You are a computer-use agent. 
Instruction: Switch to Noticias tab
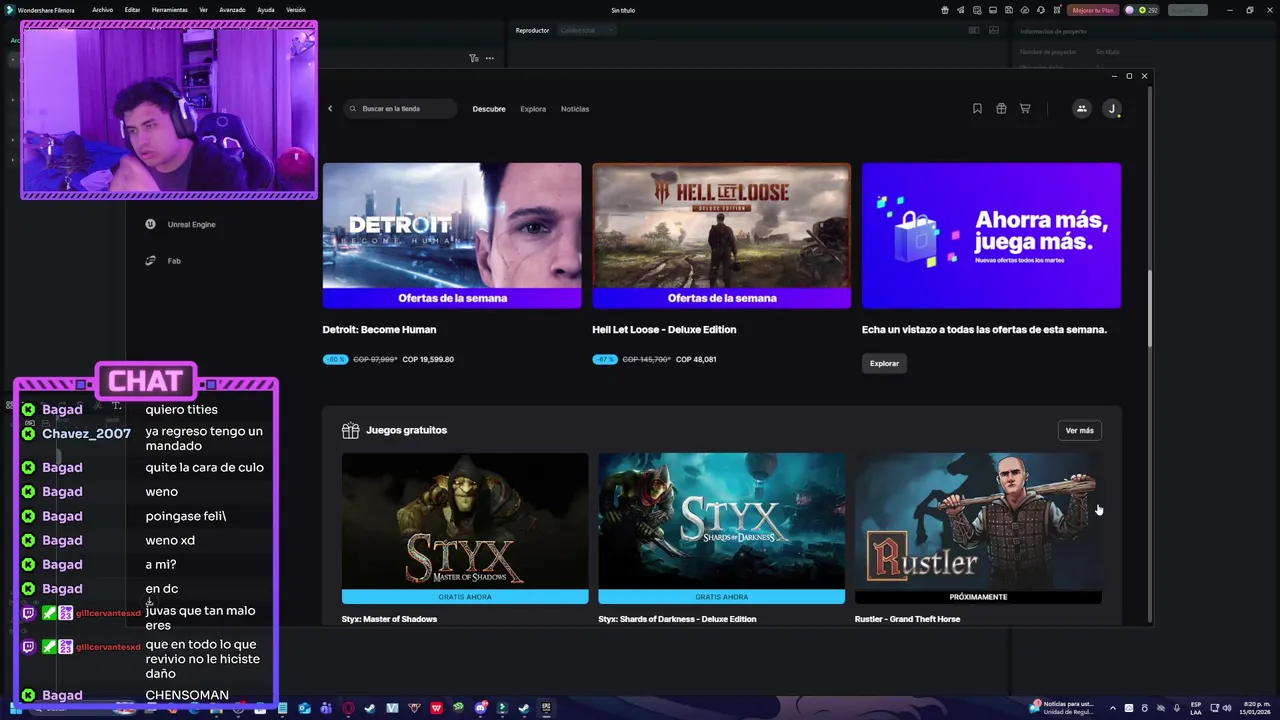575,109
